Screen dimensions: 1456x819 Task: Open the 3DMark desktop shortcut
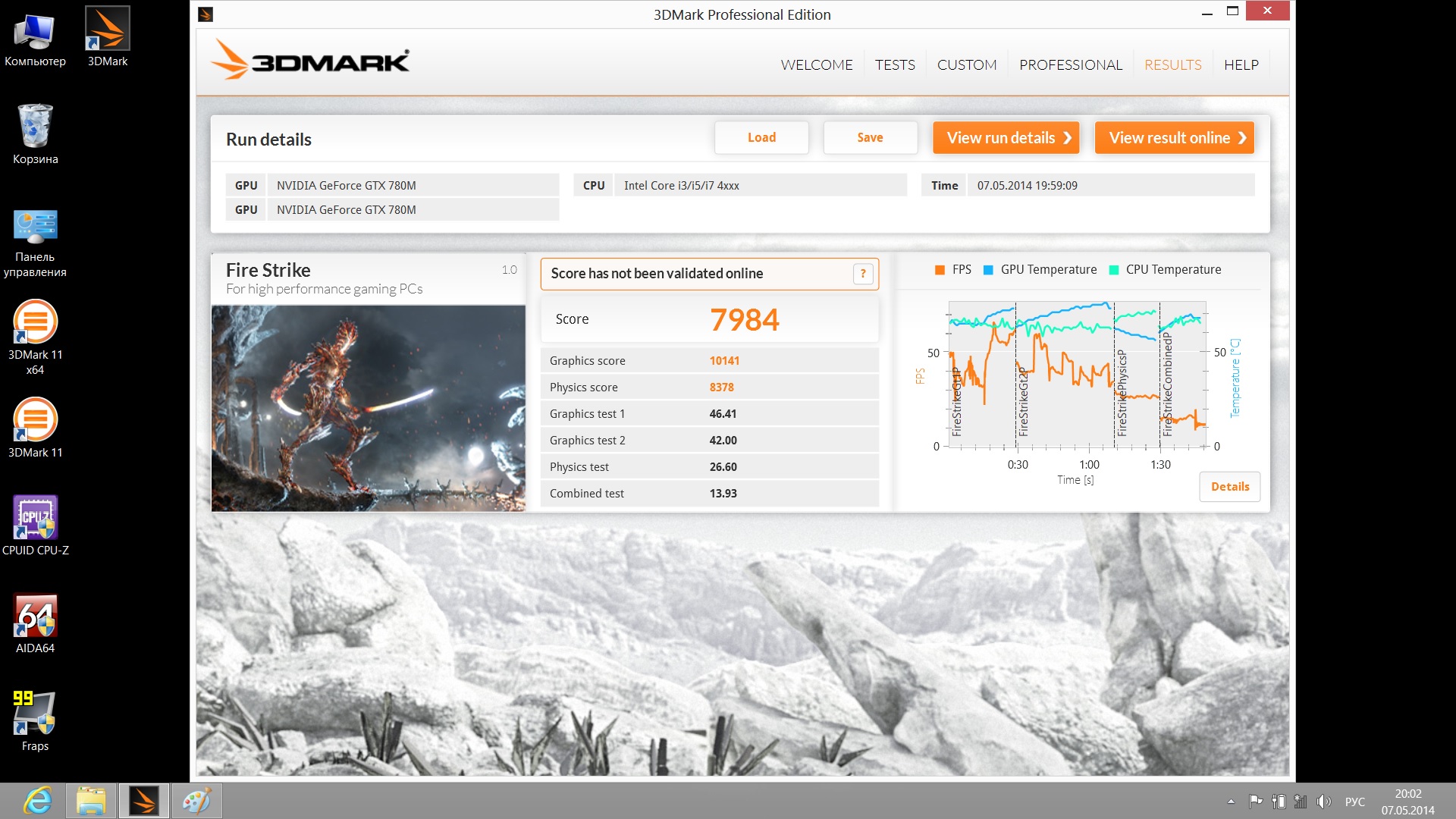coord(107,36)
